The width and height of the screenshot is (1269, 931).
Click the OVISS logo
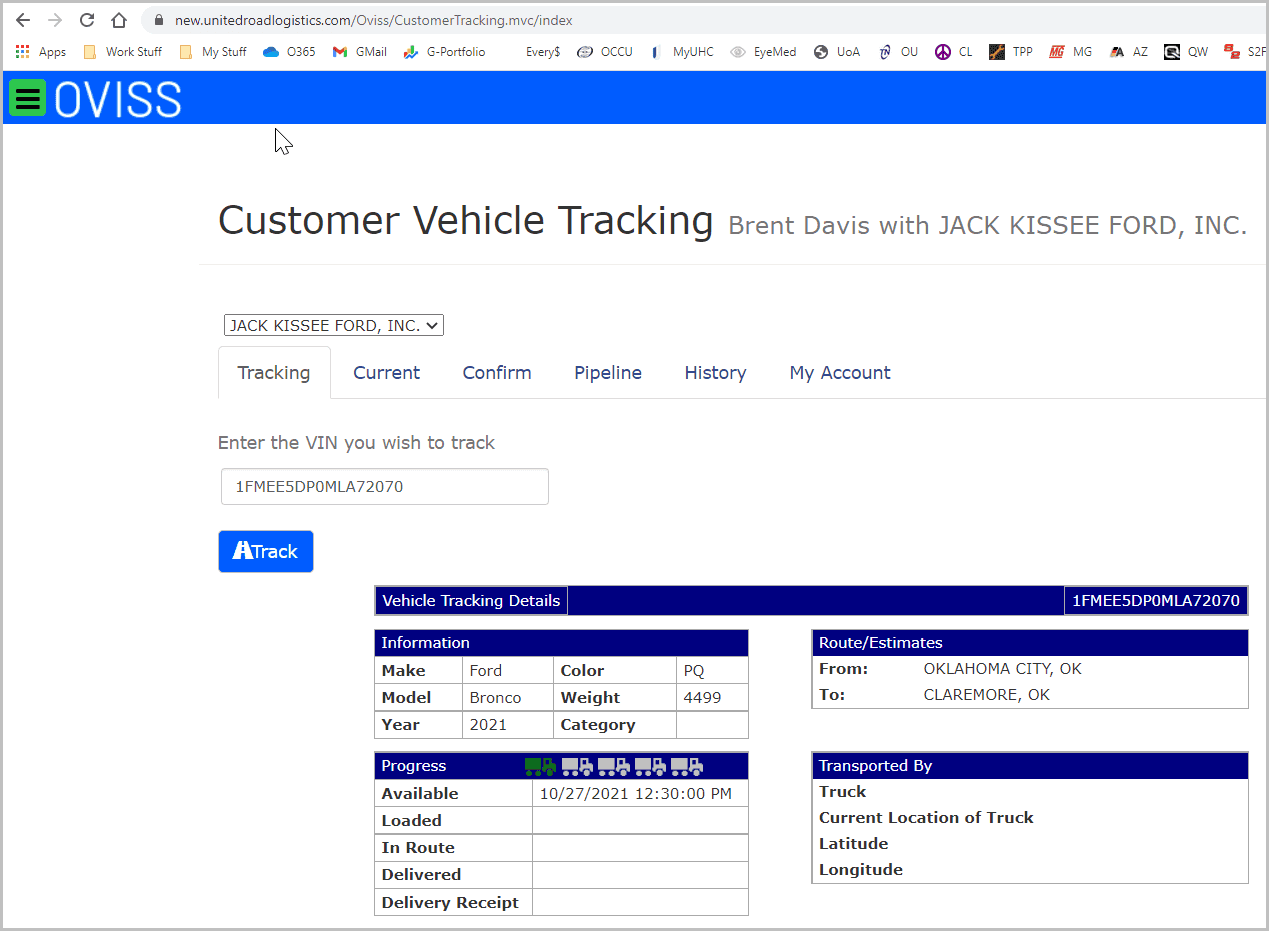(x=118, y=99)
